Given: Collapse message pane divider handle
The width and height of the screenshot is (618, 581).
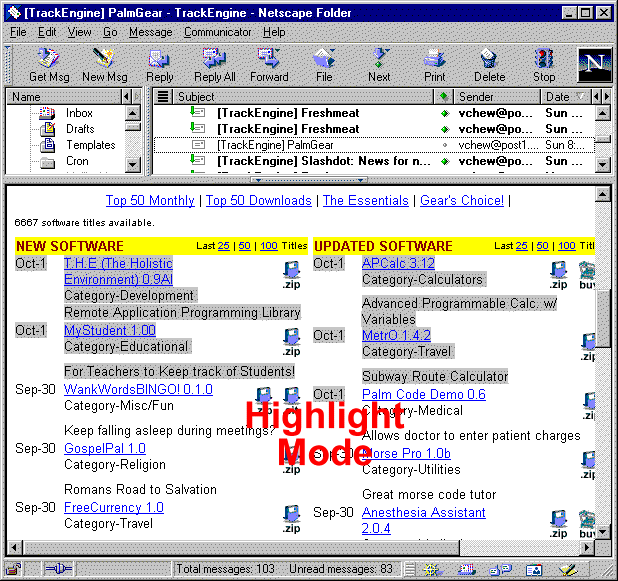Looking at the screenshot, I should [309, 180].
